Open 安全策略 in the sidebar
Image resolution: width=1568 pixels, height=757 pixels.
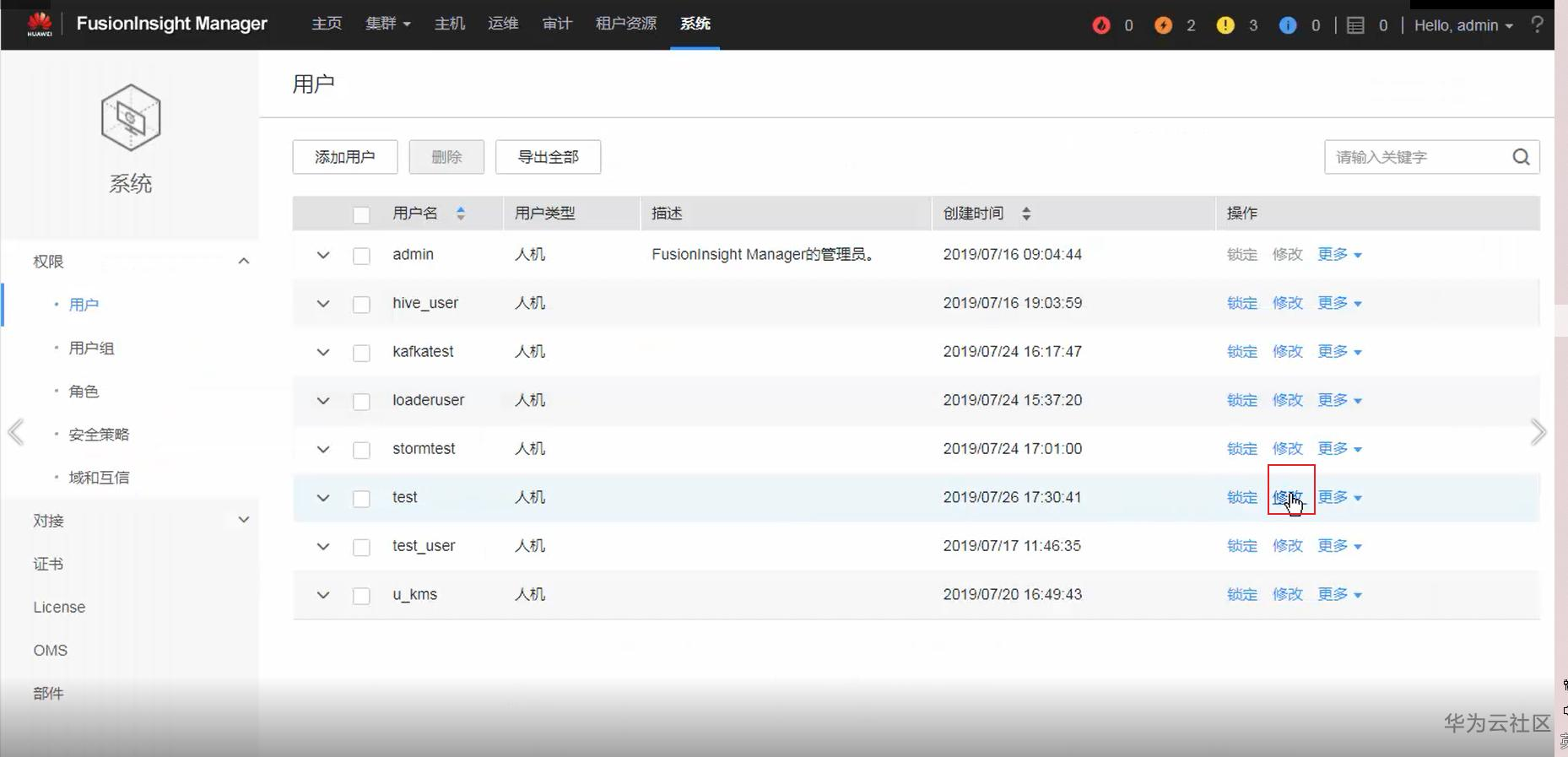99,434
